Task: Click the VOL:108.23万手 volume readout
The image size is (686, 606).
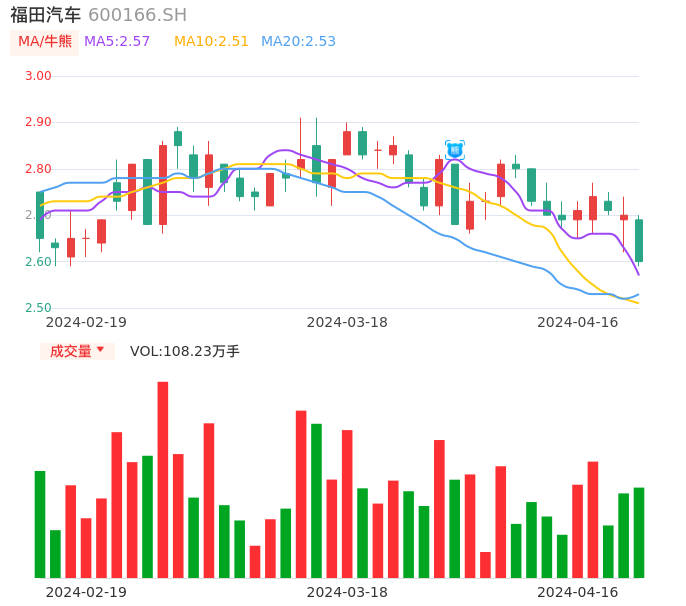Action: (x=185, y=351)
